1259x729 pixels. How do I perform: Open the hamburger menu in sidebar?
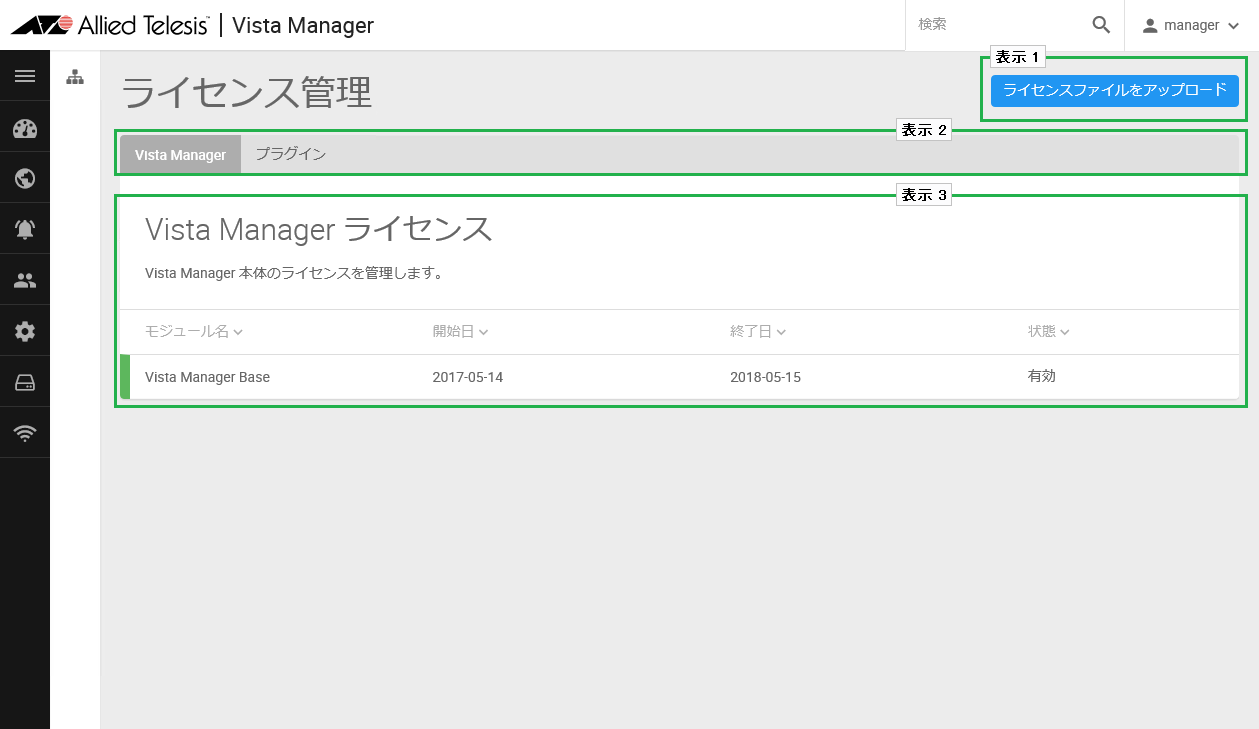coord(25,76)
